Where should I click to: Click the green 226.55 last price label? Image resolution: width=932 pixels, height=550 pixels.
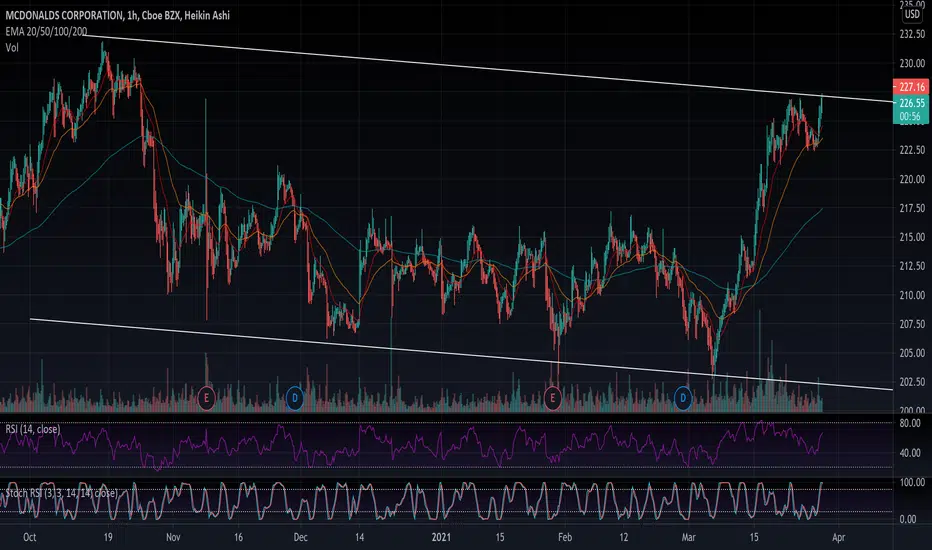click(911, 103)
